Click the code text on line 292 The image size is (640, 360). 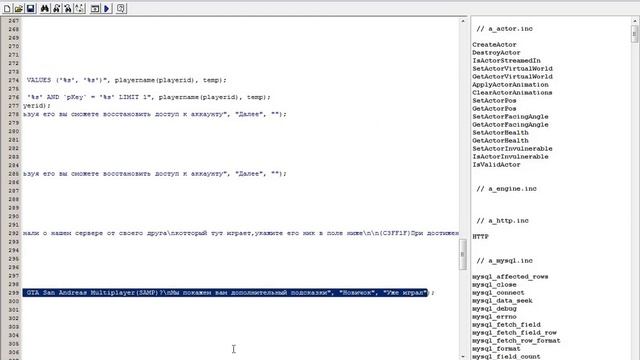pyautogui.click(x=241, y=233)
